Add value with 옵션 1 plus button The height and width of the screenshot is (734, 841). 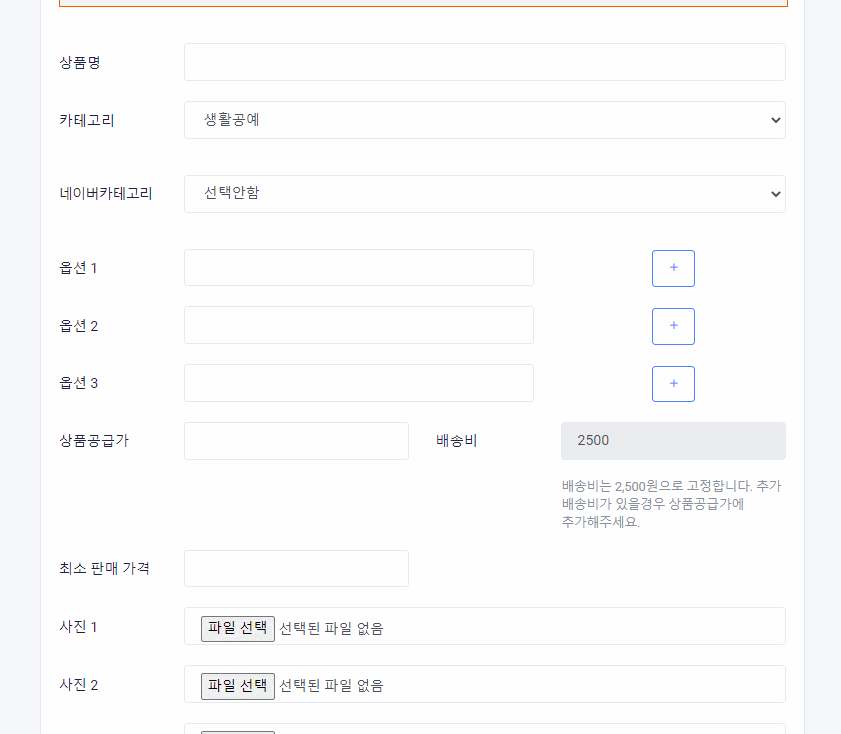[673, 268]
